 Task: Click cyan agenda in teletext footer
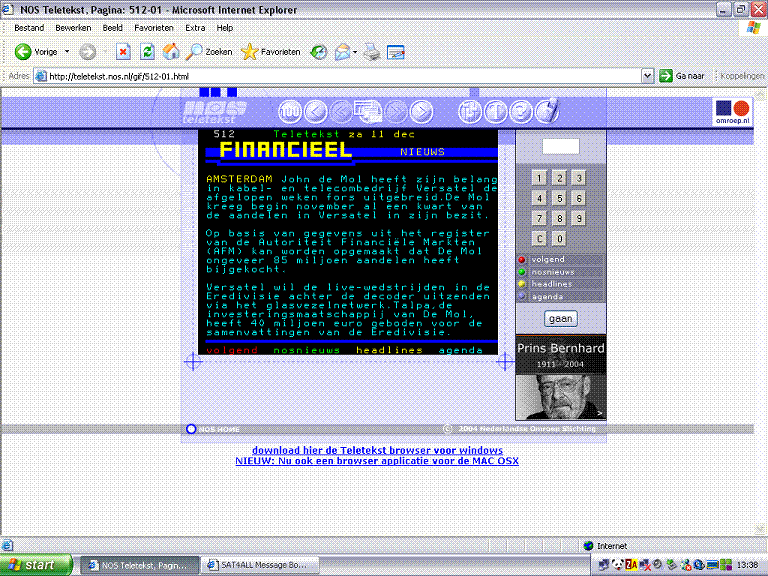(x=460, y=350)
